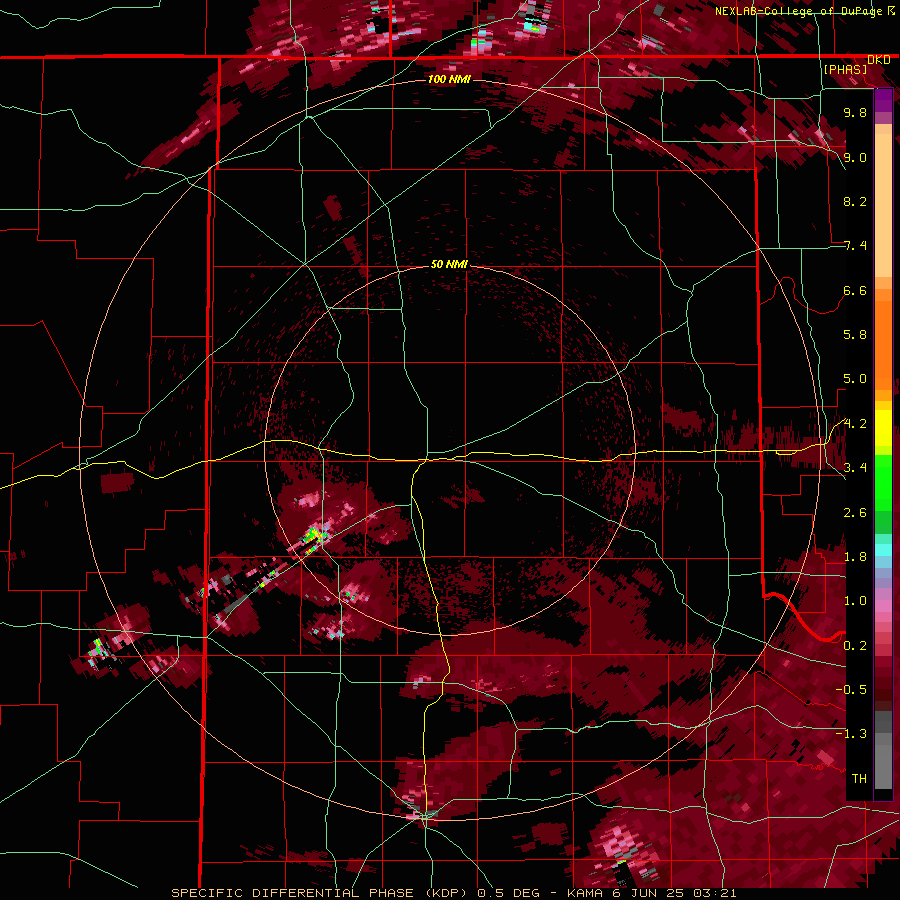Click the KAMA radar site identifier

(x=587, y=893)
